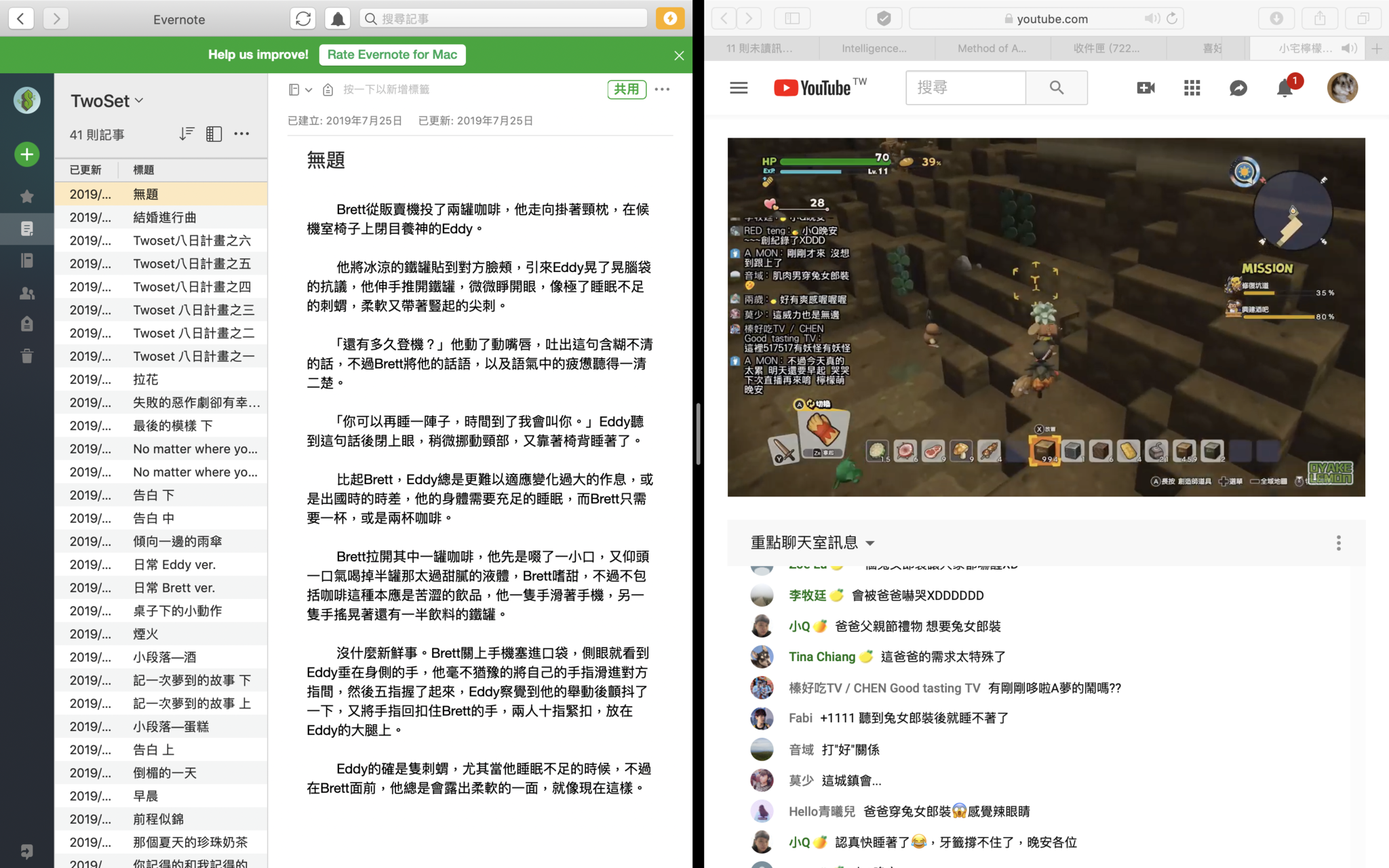
Task: Open YouTube messages share icon
Action: click(1238, 88)
